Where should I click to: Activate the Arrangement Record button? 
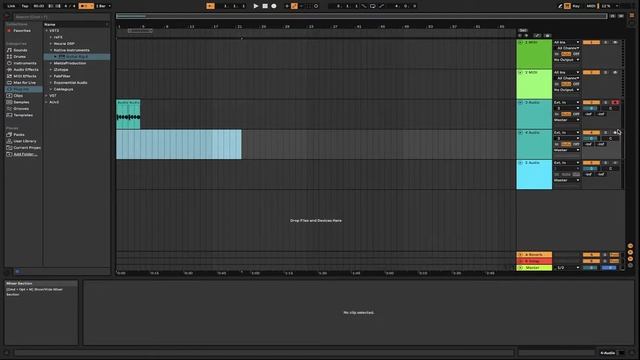[x=274, y=6]
